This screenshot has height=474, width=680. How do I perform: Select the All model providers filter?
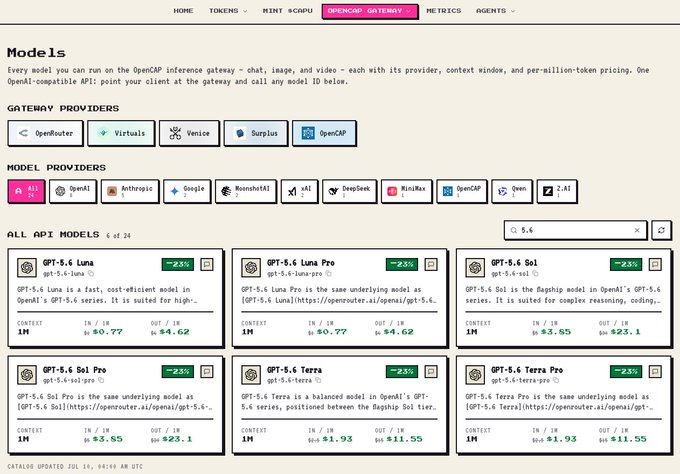pyautogui.click(x=26, y=191)
